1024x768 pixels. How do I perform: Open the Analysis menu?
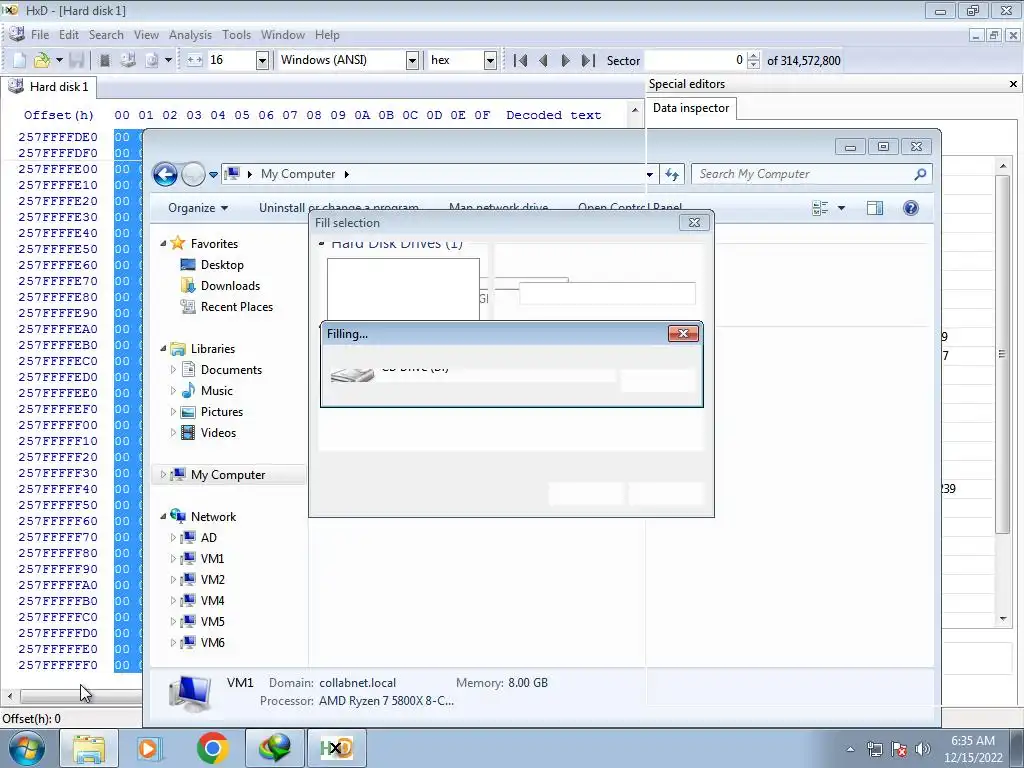pyautogui.click(x=190, y=35)
